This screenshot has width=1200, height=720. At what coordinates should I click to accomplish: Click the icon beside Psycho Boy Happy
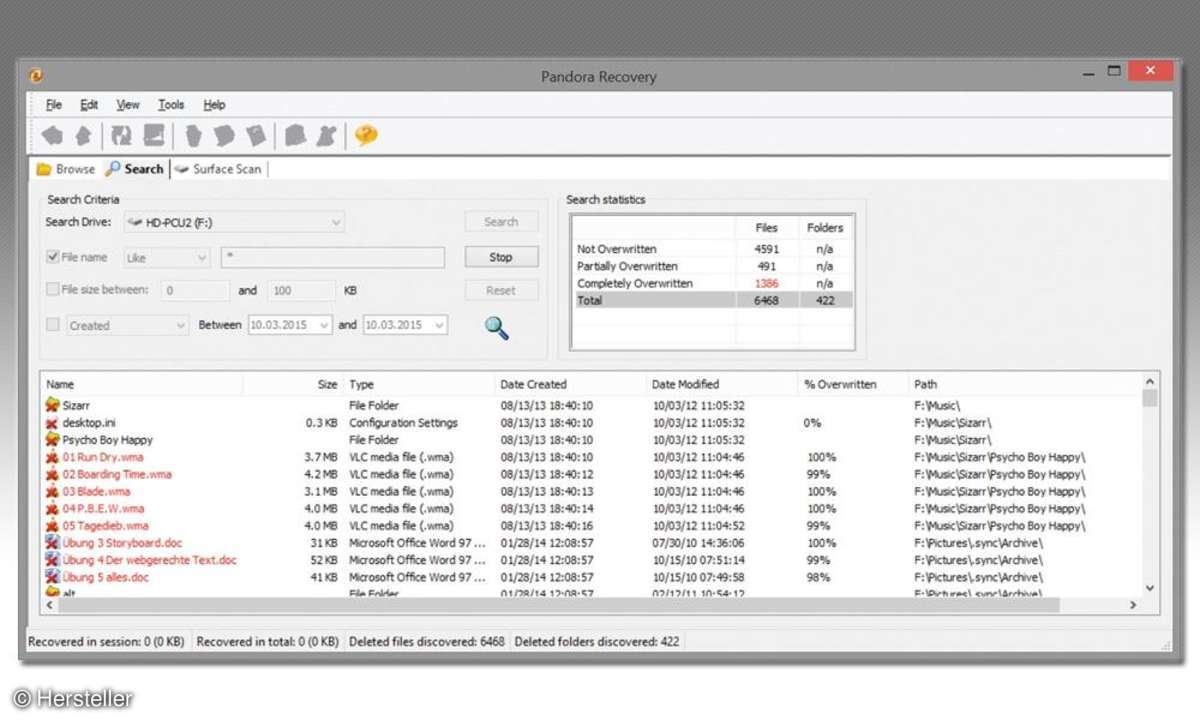pyautogui.click(x=53, y=440)
